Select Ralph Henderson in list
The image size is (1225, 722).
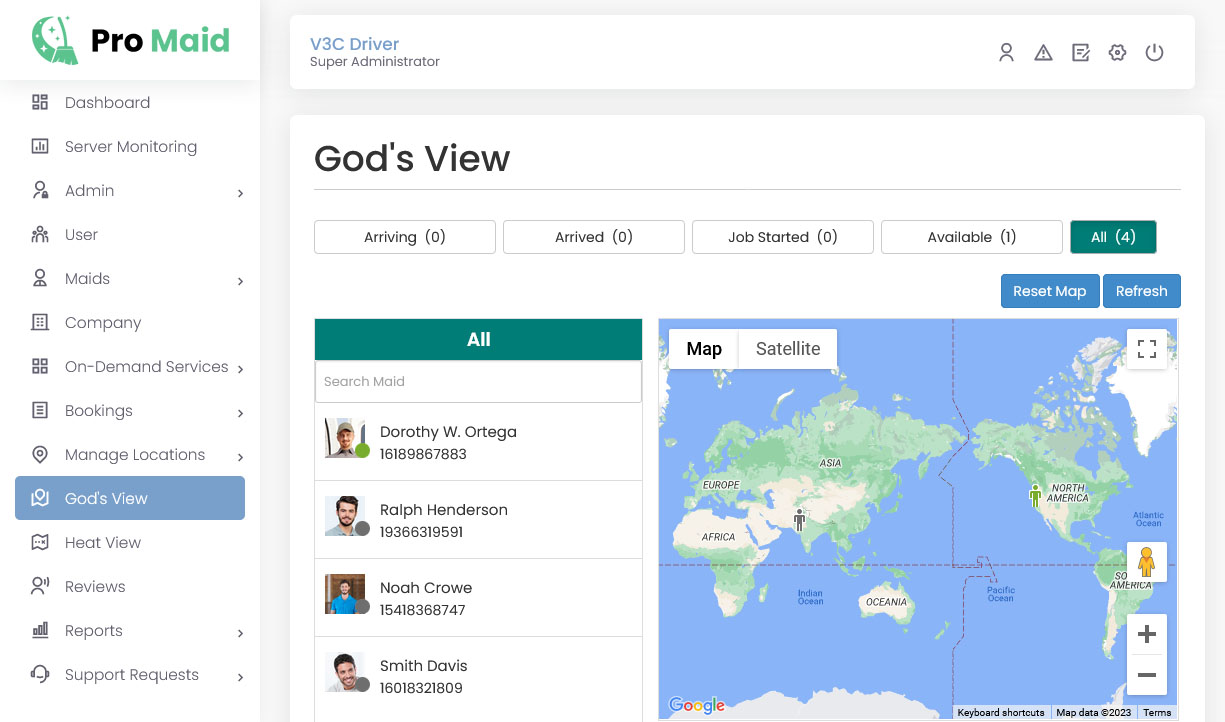click(478, 520)
